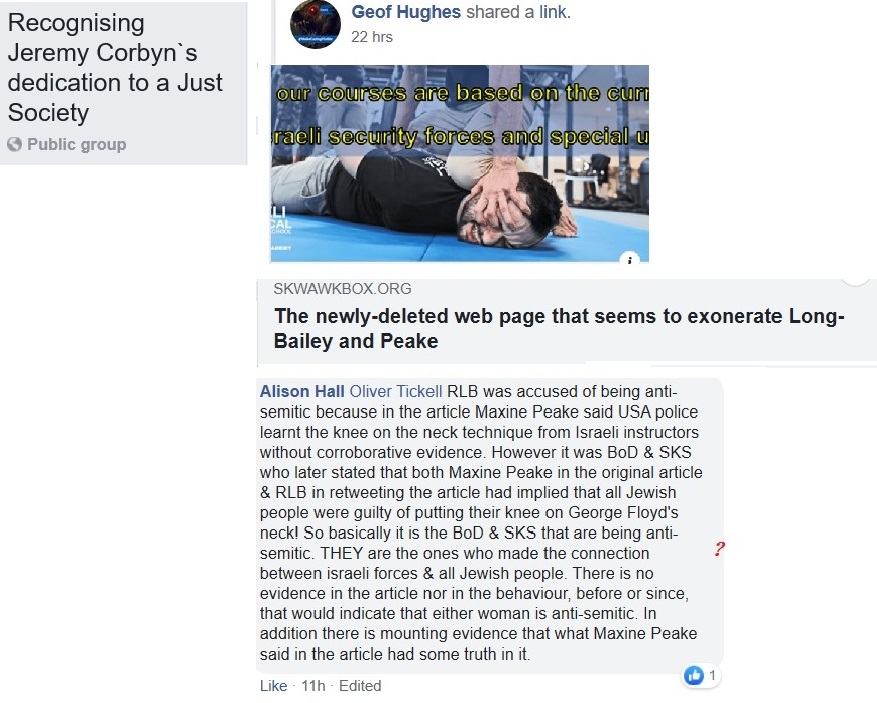This screenshot has height=703, width=877.
Task: Open the Recognising Jeremy Corbyn's dedication group title
Action: (x=115, y=68)
